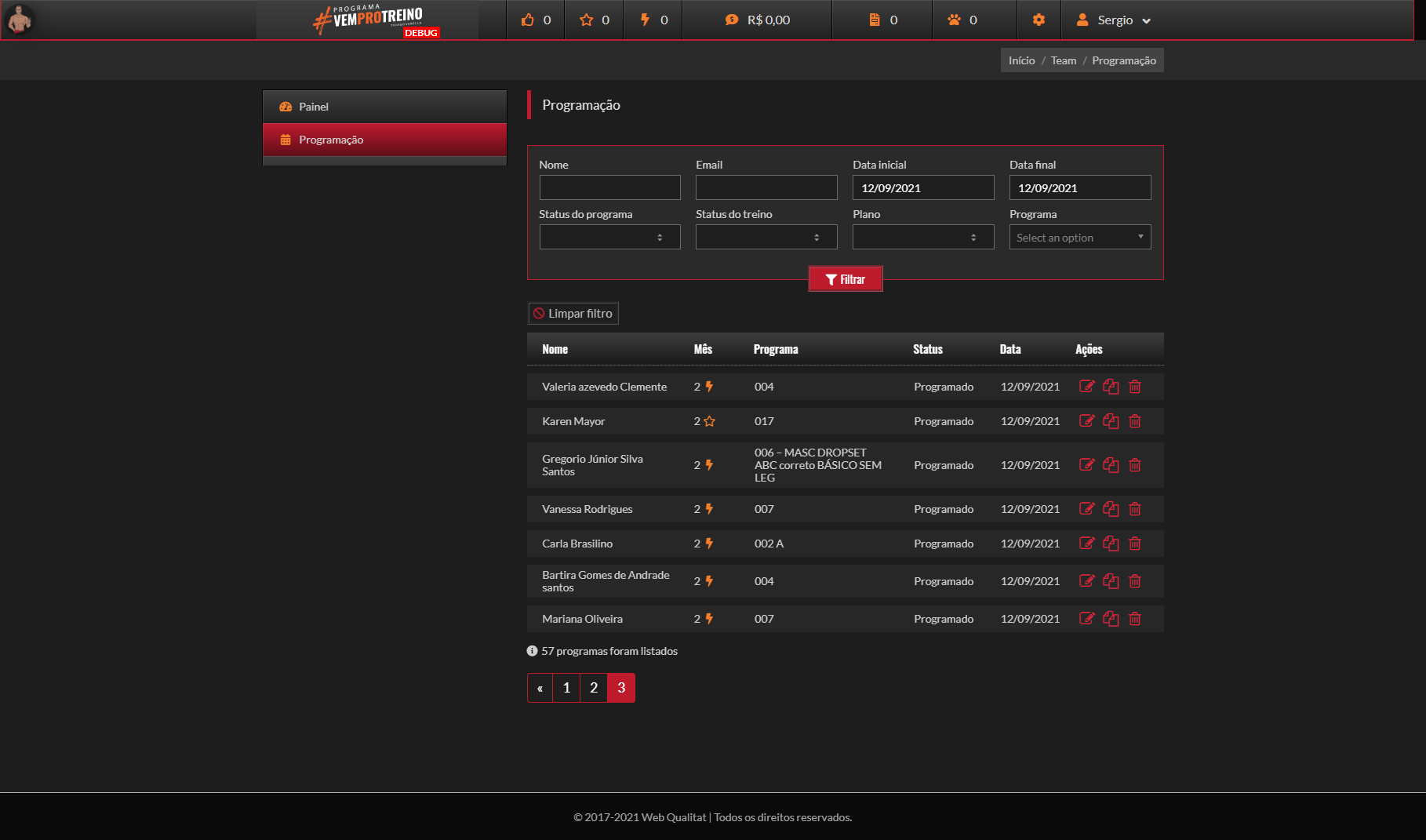Edit Carla Brasilino's program entry

1086,544
